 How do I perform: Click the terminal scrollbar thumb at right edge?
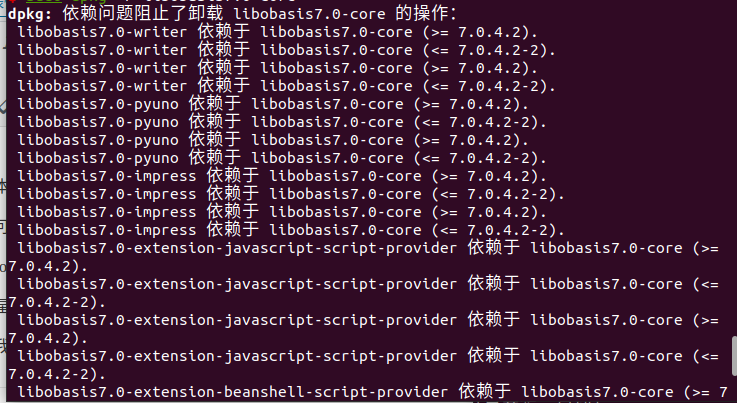coord(734,355)
